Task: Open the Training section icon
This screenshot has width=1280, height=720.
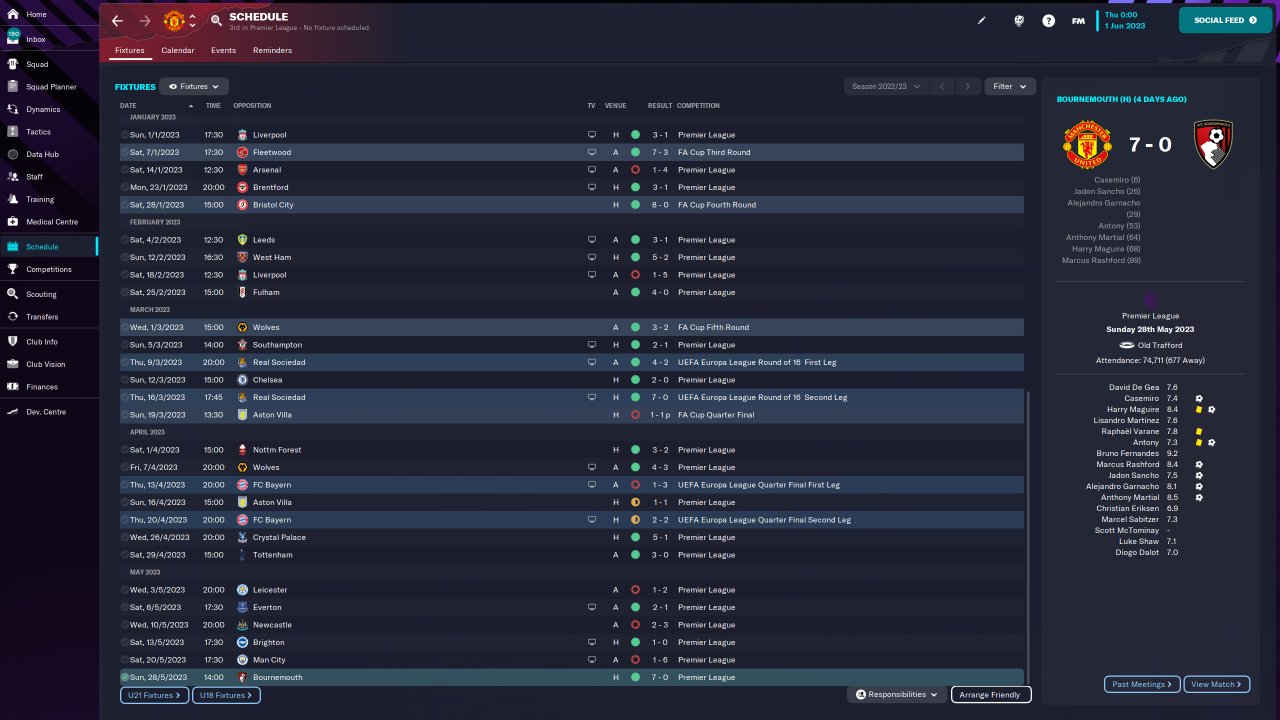Action: coord(14,199)
